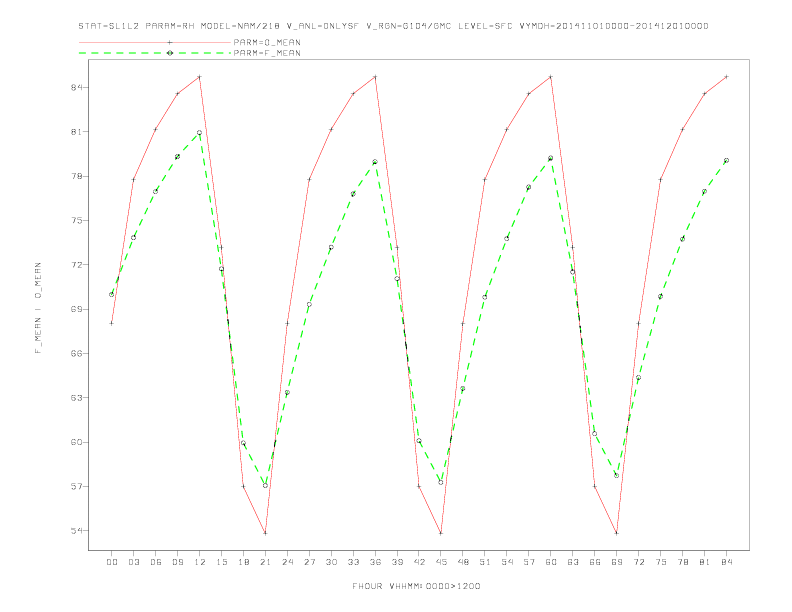Click the PARM=F_MEAN legend label
This screenshot has width=792, height=612.
[x=267, y=53]
